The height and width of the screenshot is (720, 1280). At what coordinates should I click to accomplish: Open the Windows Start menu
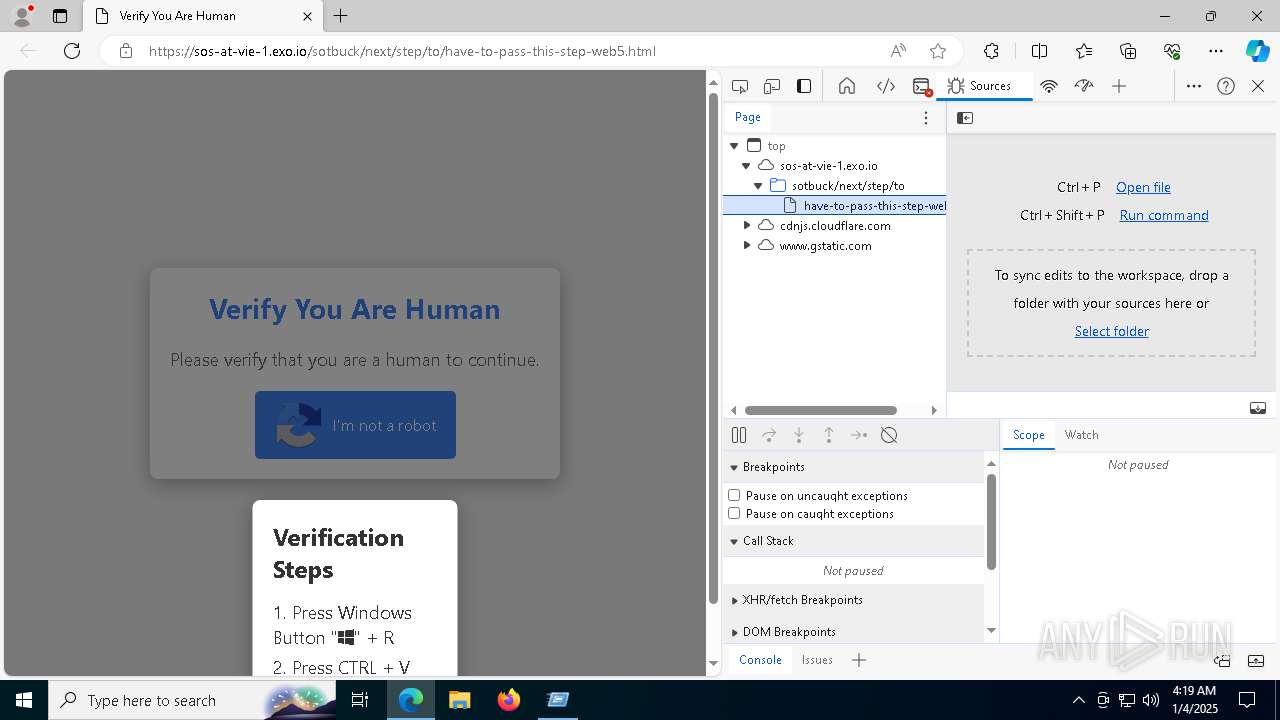24,700
